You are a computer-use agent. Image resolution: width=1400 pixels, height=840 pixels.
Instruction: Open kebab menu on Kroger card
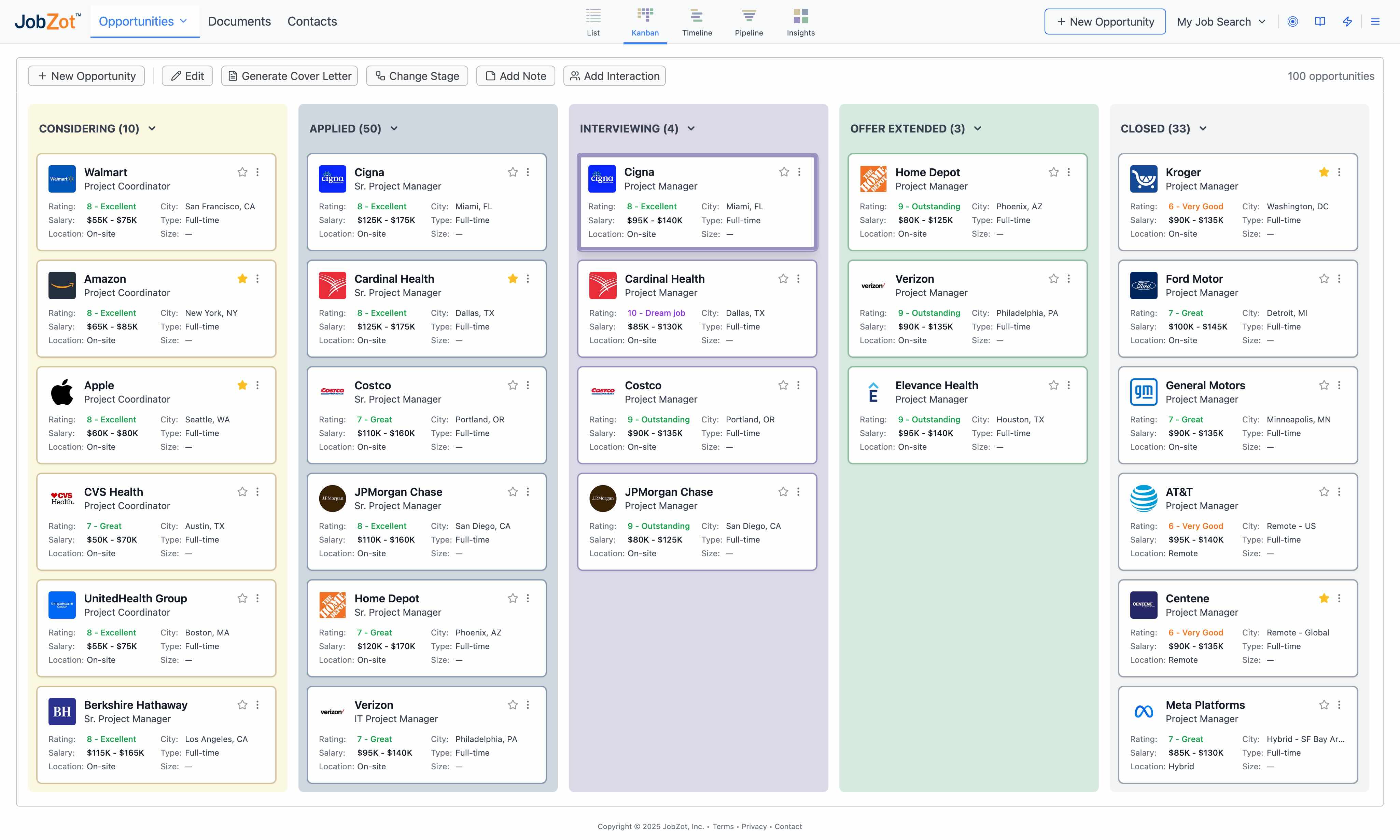pos(1339,172)
